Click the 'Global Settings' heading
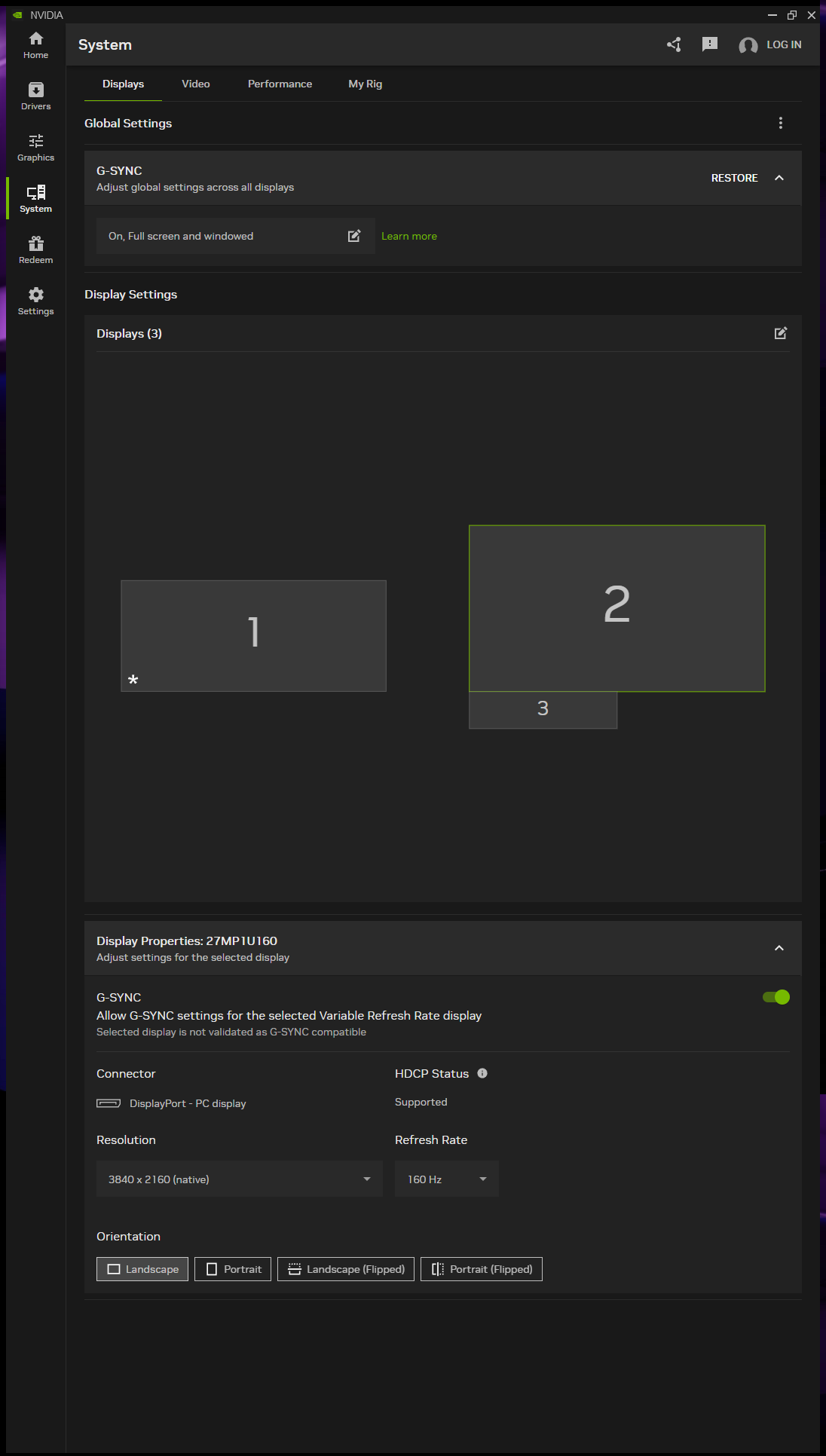826x1456 pixels. click(x=128, y=123)
